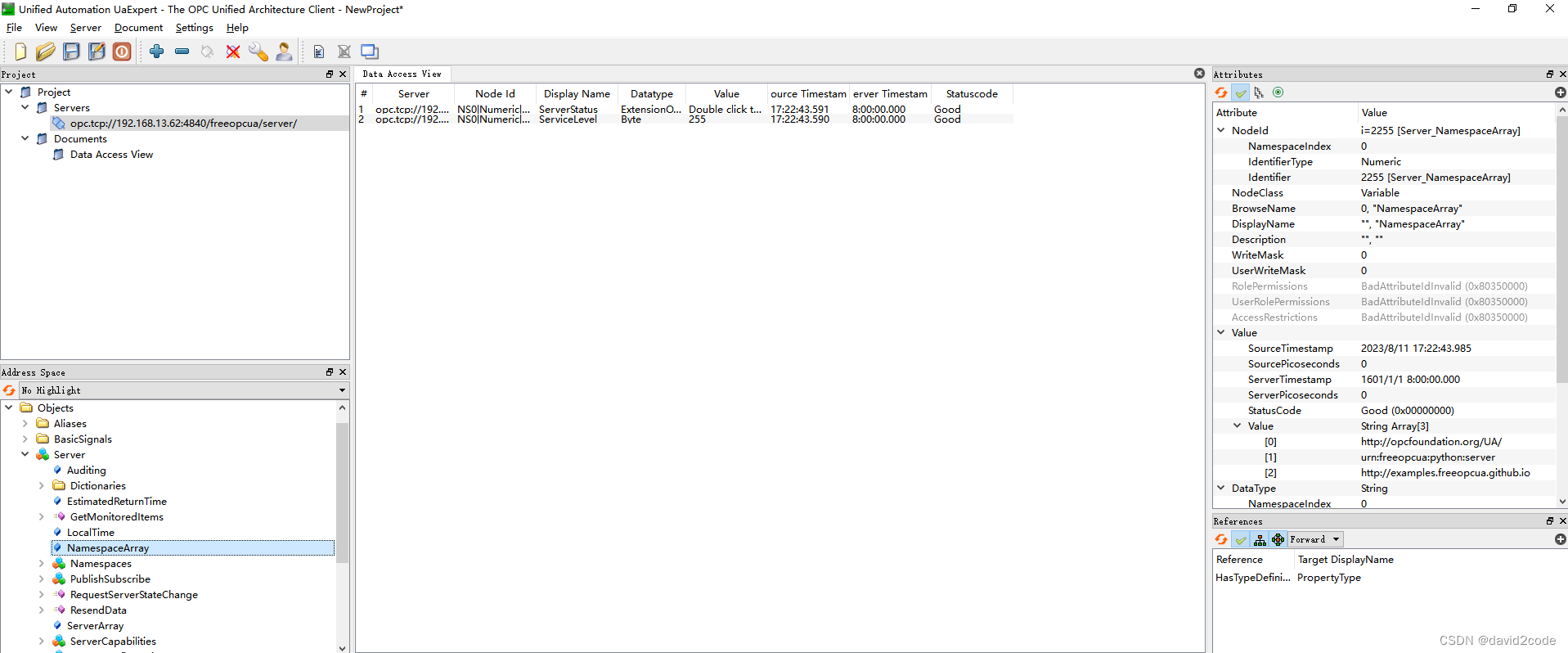Float the References panel with the undock icon

point(1549,521)
